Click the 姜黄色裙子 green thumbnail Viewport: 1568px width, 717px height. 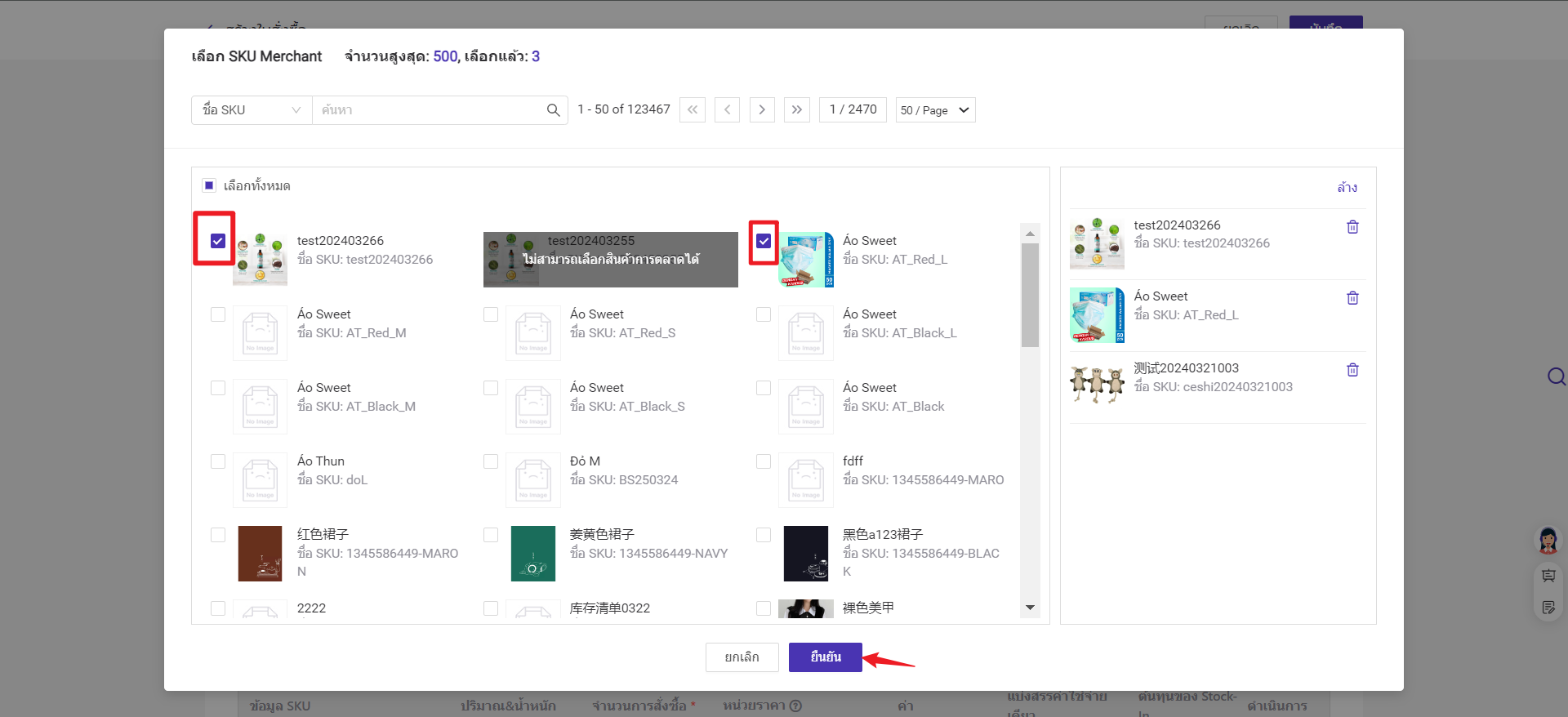[x=532, y=554]
